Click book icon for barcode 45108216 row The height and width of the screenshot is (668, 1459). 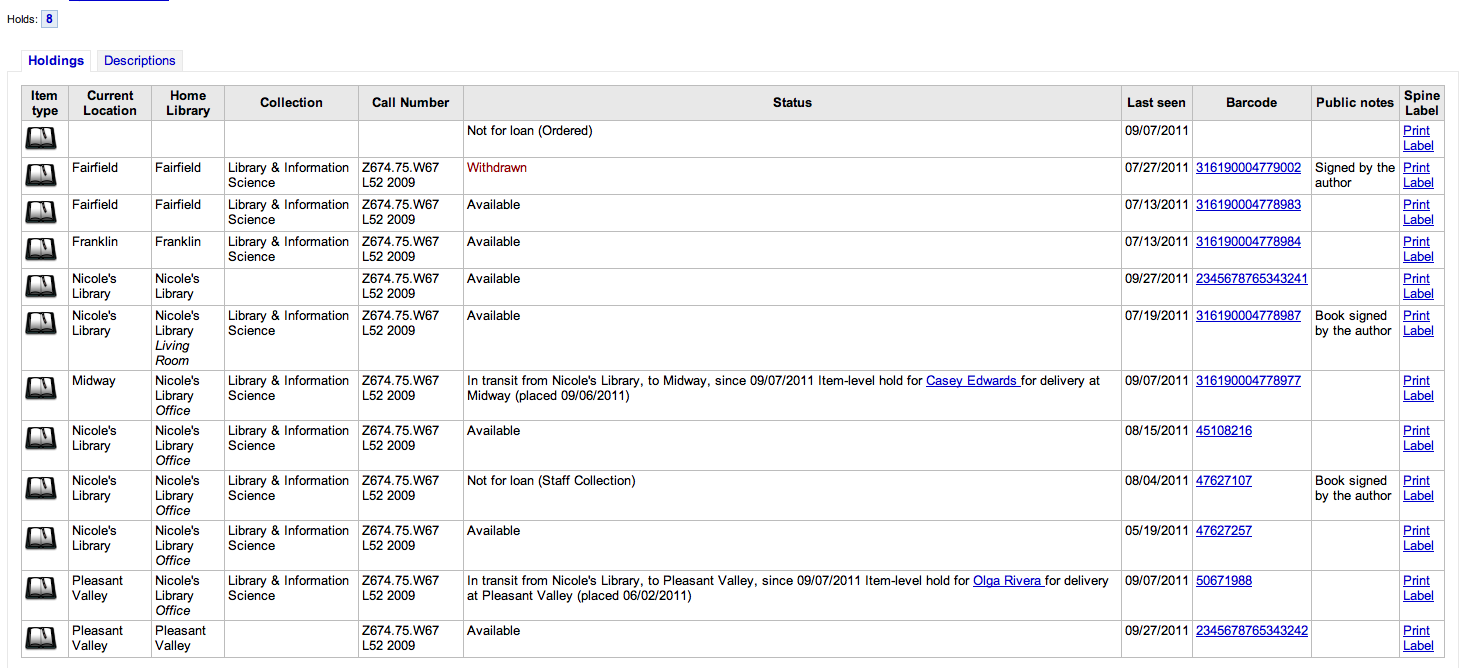[x=41, y=439]
